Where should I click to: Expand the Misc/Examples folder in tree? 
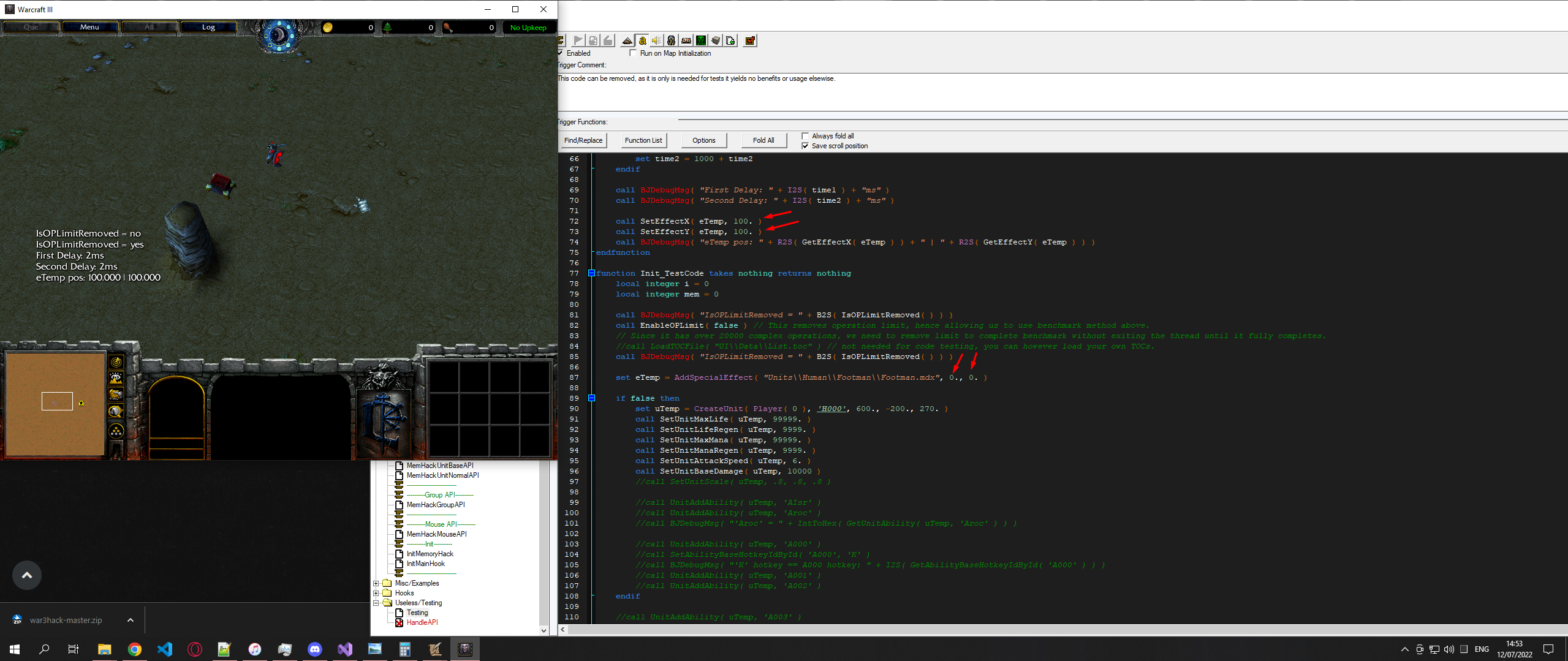point(376,583)
